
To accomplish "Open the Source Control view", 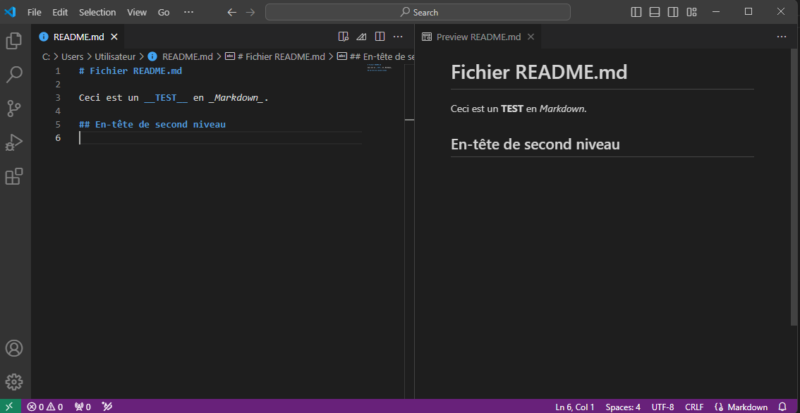I will click(14, 109).
